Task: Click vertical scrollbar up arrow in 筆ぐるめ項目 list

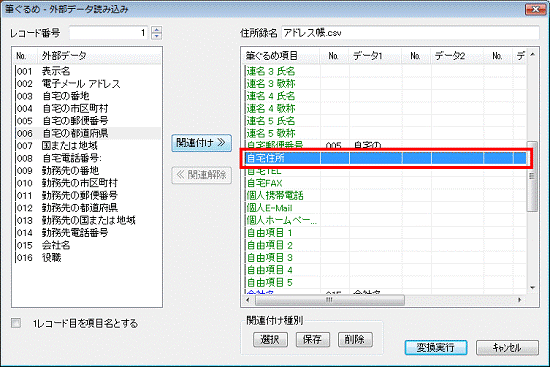Action: coord(532,54)
